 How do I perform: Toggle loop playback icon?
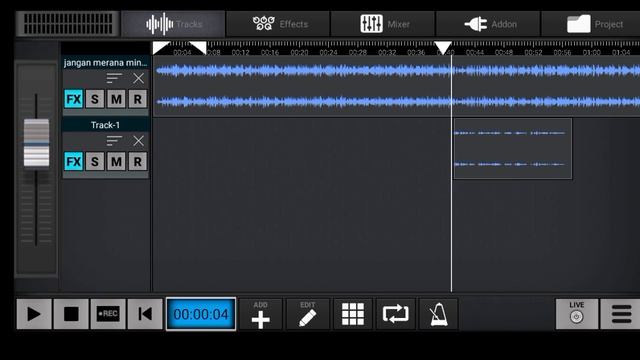pyautogui.click(x=396, y=314)
